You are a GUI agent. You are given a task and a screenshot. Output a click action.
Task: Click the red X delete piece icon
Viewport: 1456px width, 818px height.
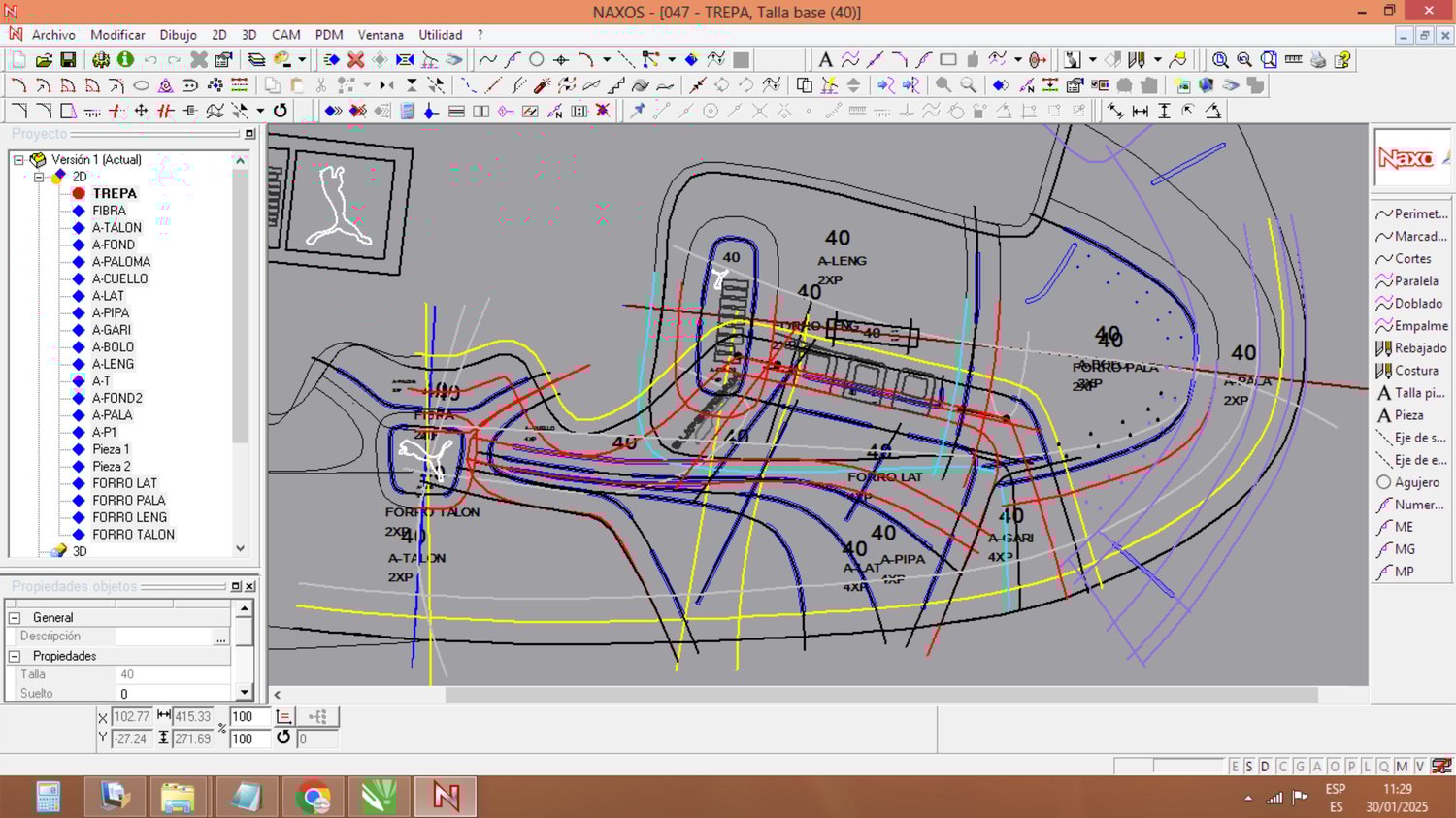pos(356,60)
